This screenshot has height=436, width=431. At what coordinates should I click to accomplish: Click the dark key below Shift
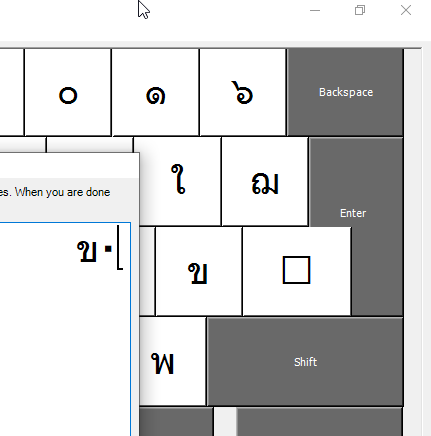[x=319, y=421]
